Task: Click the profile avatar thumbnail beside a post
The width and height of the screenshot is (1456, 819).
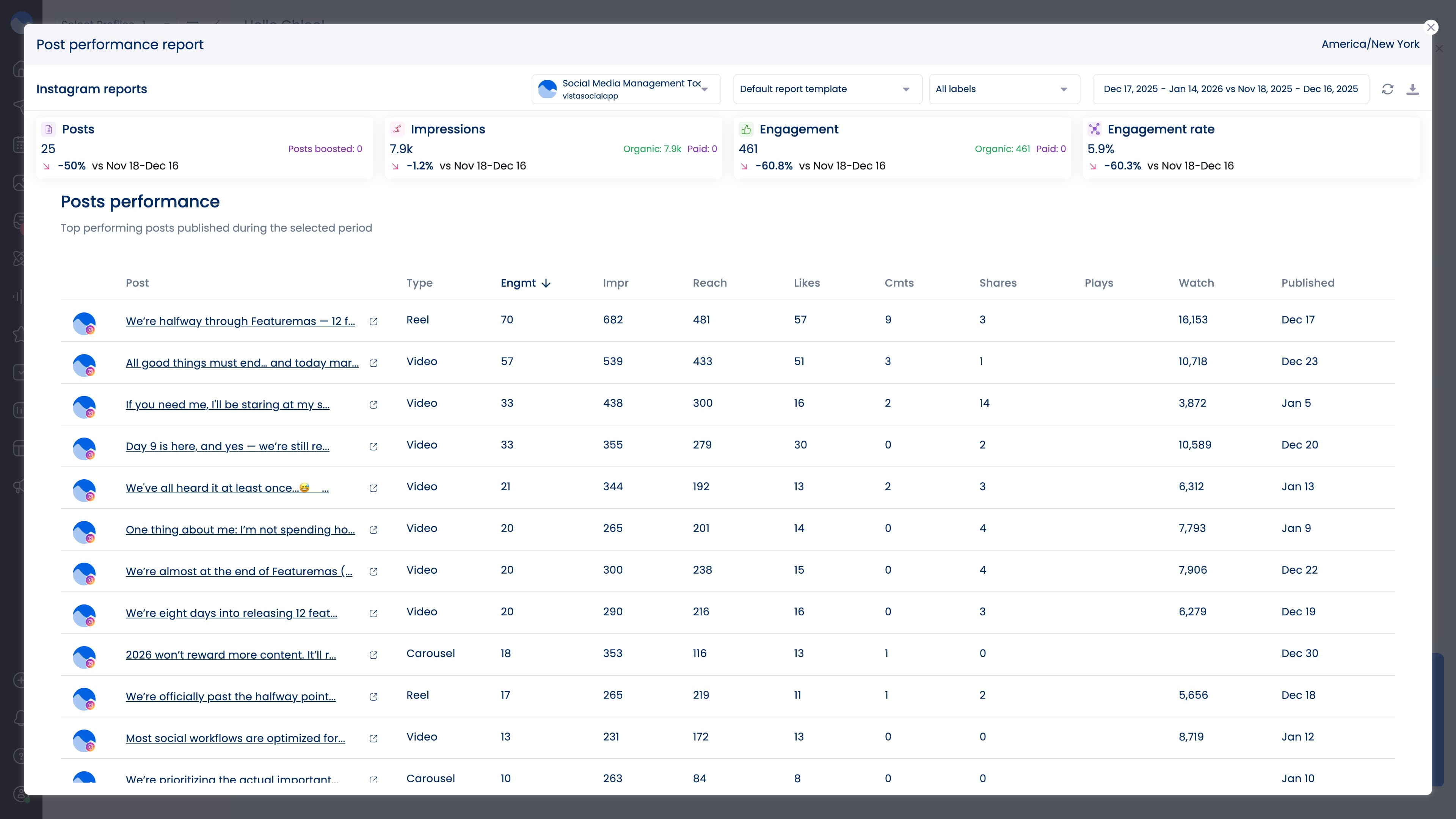Action: [x=85, y=323]
